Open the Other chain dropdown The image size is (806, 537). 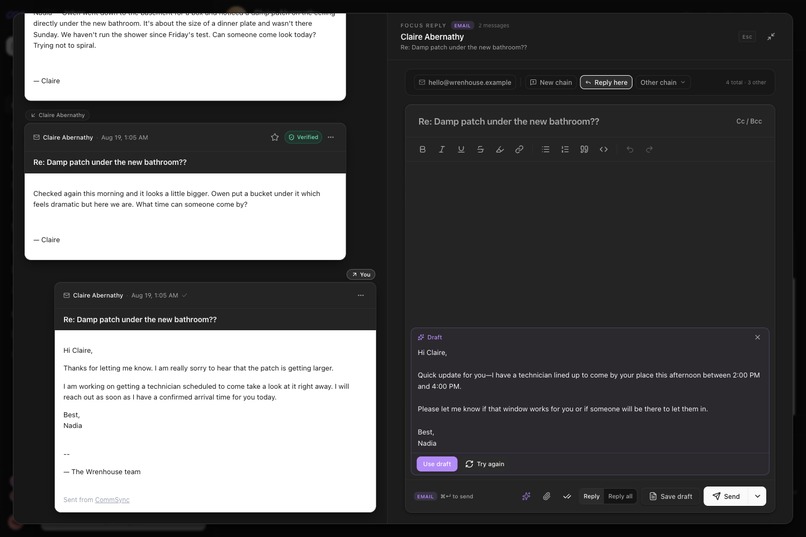tap(663, 82)
